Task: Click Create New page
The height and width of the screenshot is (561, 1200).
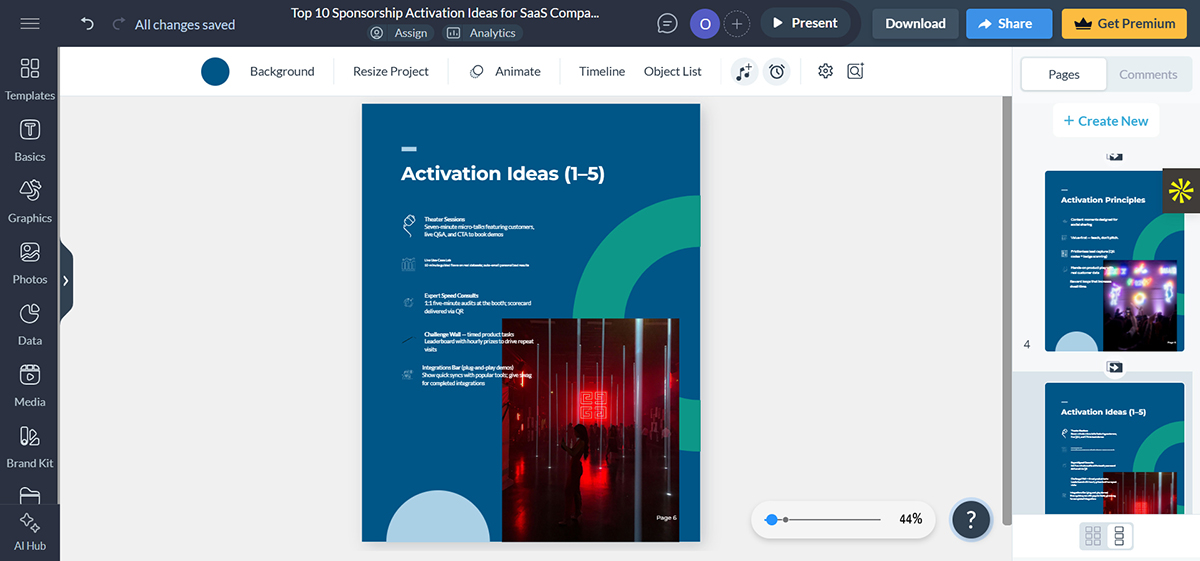Action: click(1106, 121)
